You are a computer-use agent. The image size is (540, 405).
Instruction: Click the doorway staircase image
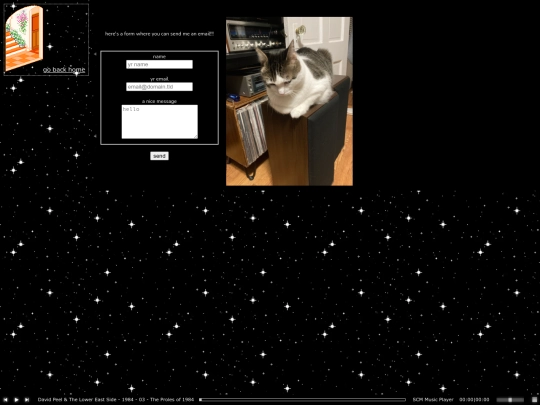click(x=24, y=38)
